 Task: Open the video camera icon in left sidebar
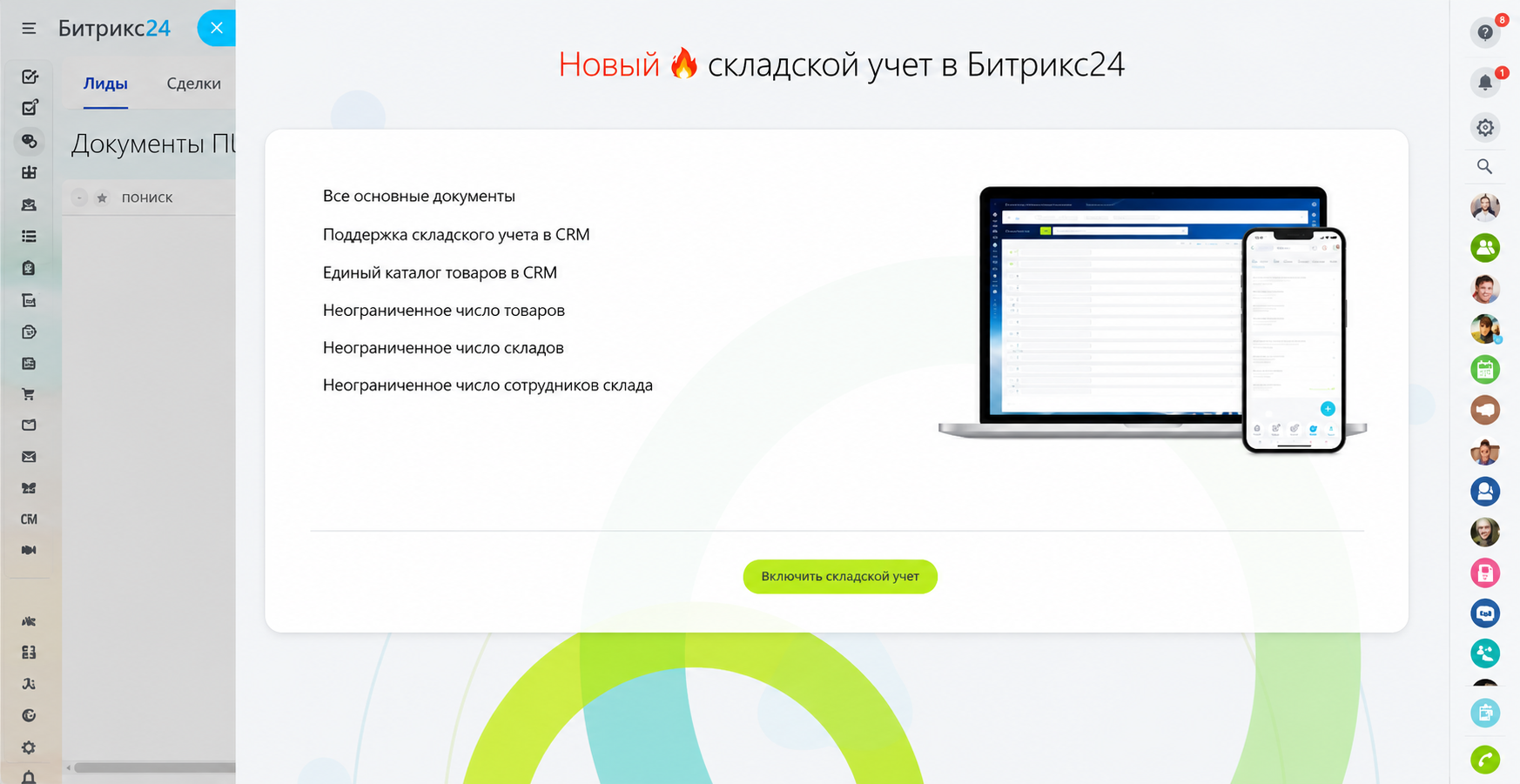(x=29, y=550)
